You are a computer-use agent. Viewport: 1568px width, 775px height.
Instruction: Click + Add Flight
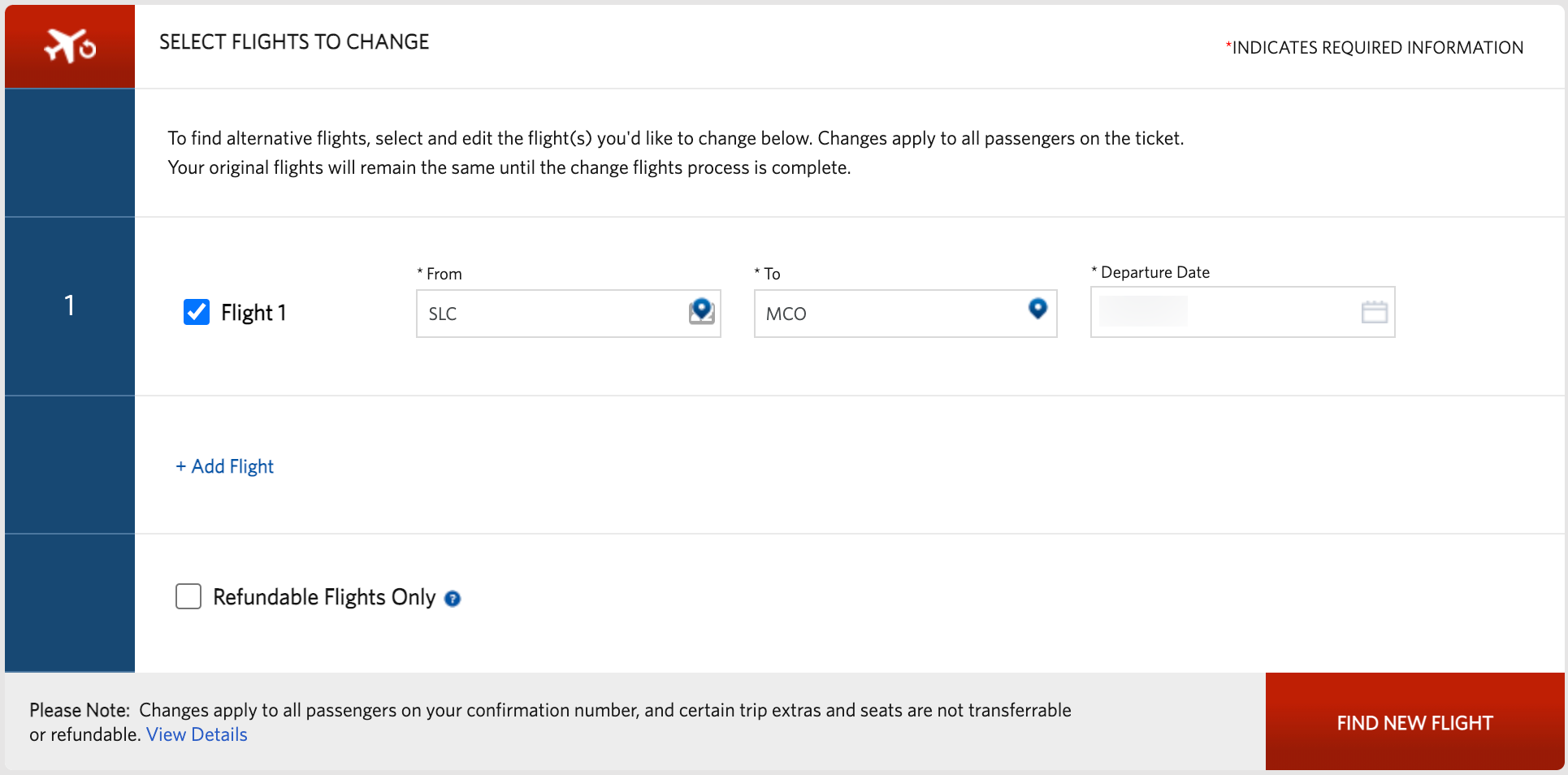click(224, 466)
